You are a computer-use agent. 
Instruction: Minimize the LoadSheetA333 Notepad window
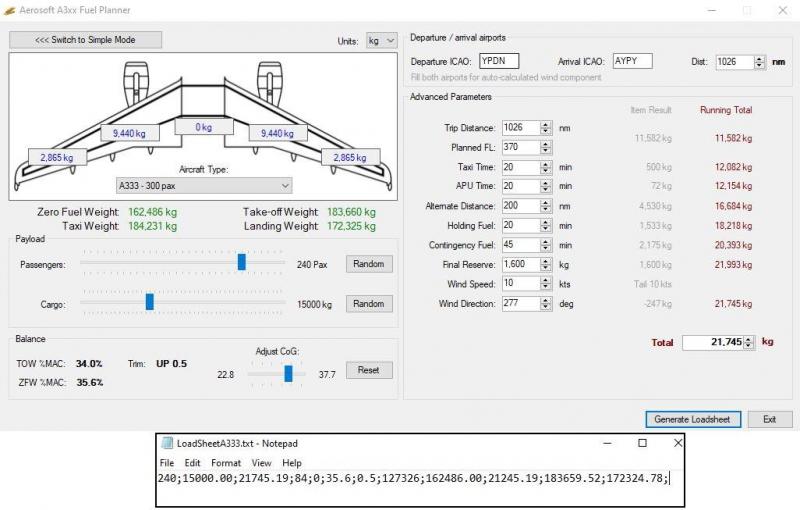pos(607,443)
